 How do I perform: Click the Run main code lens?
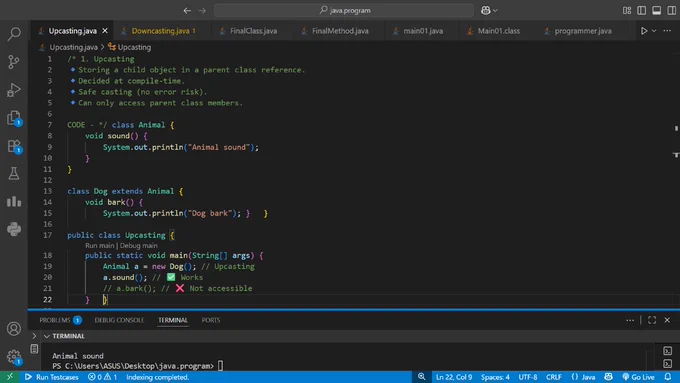[99, 246]
